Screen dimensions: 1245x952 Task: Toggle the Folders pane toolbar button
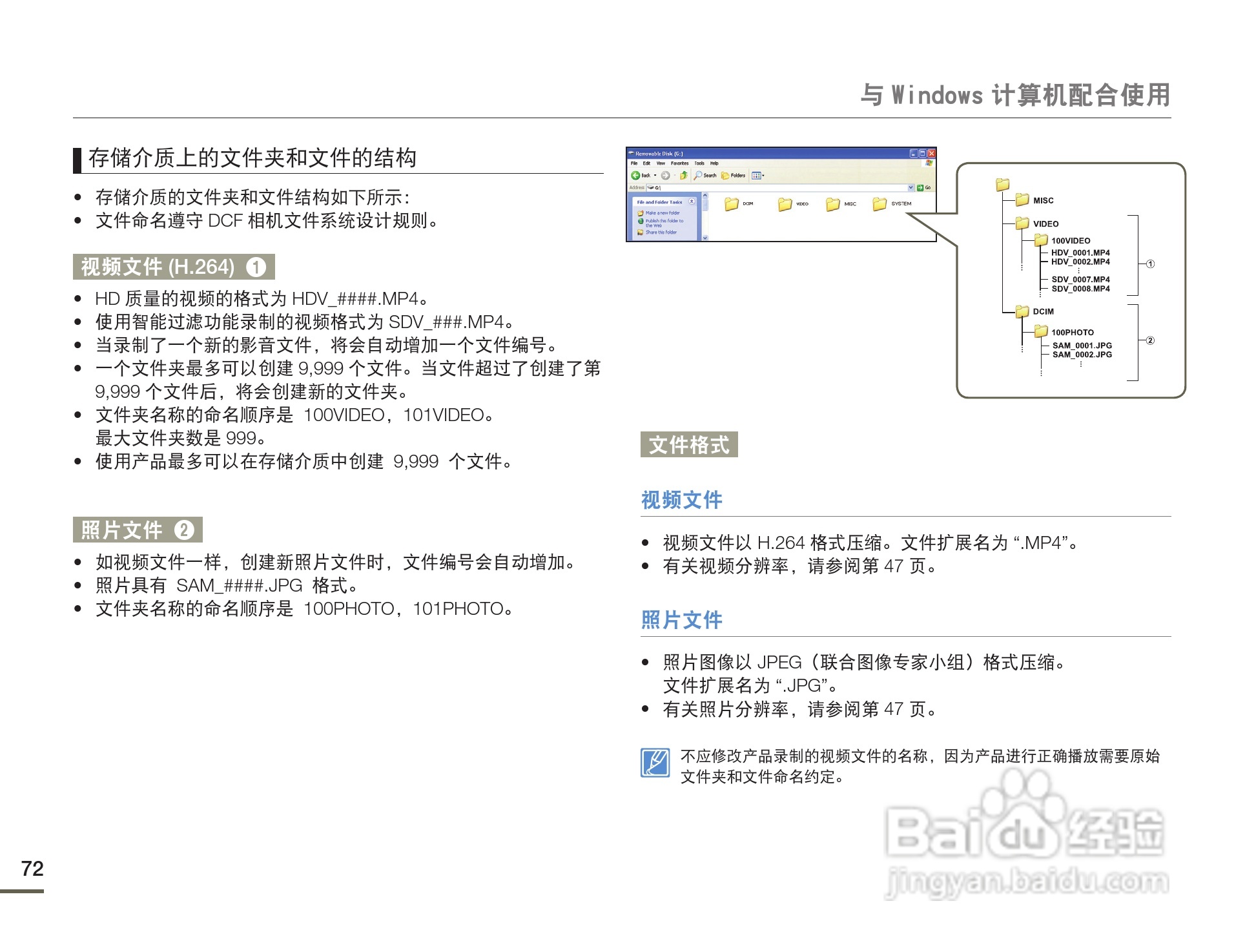click(733, 175)
